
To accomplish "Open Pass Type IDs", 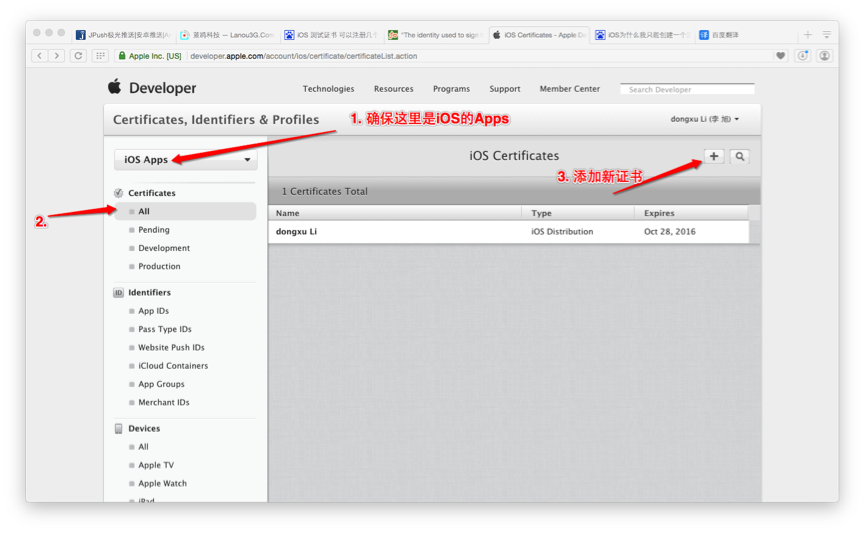I will (x=164, y=329).
